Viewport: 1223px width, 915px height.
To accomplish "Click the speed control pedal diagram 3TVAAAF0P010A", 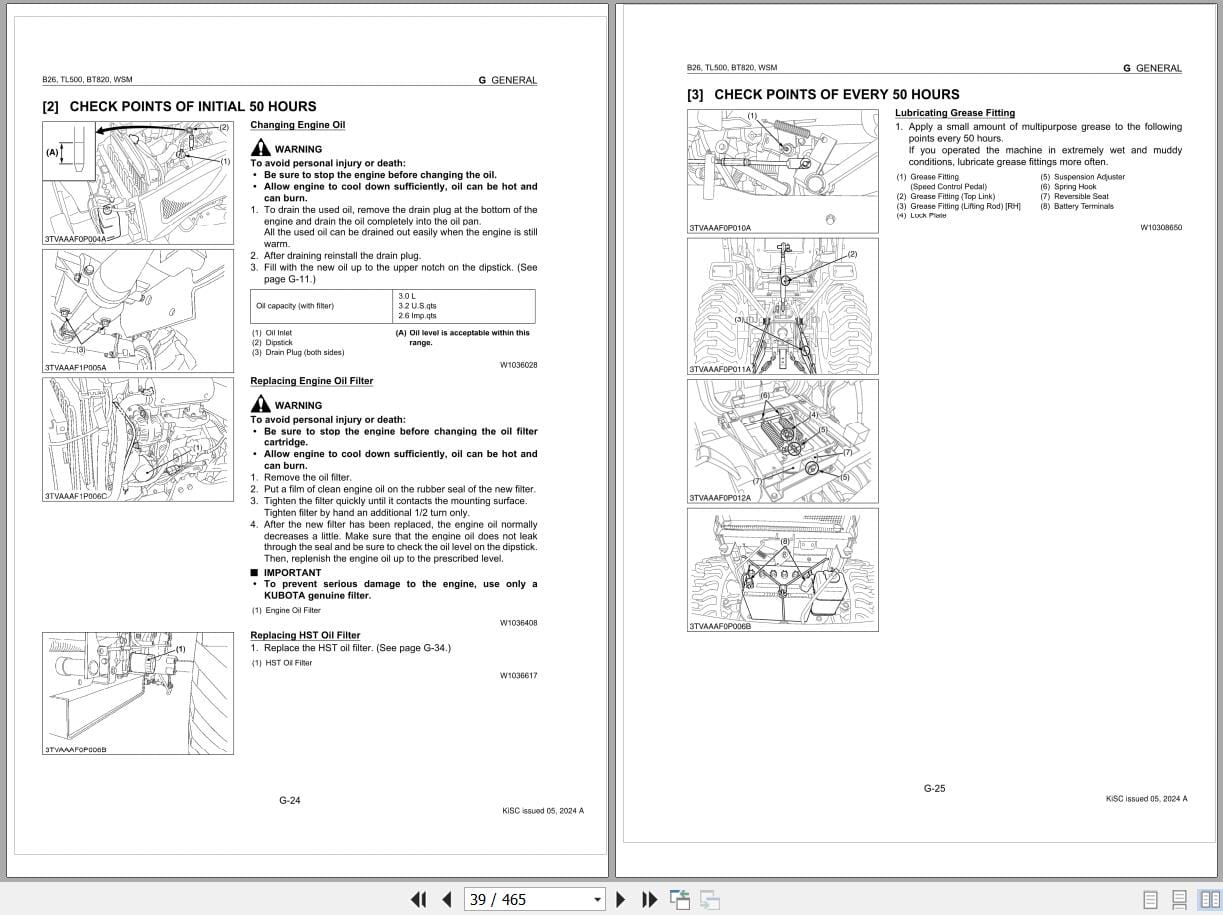I will (x=783, y=171).
